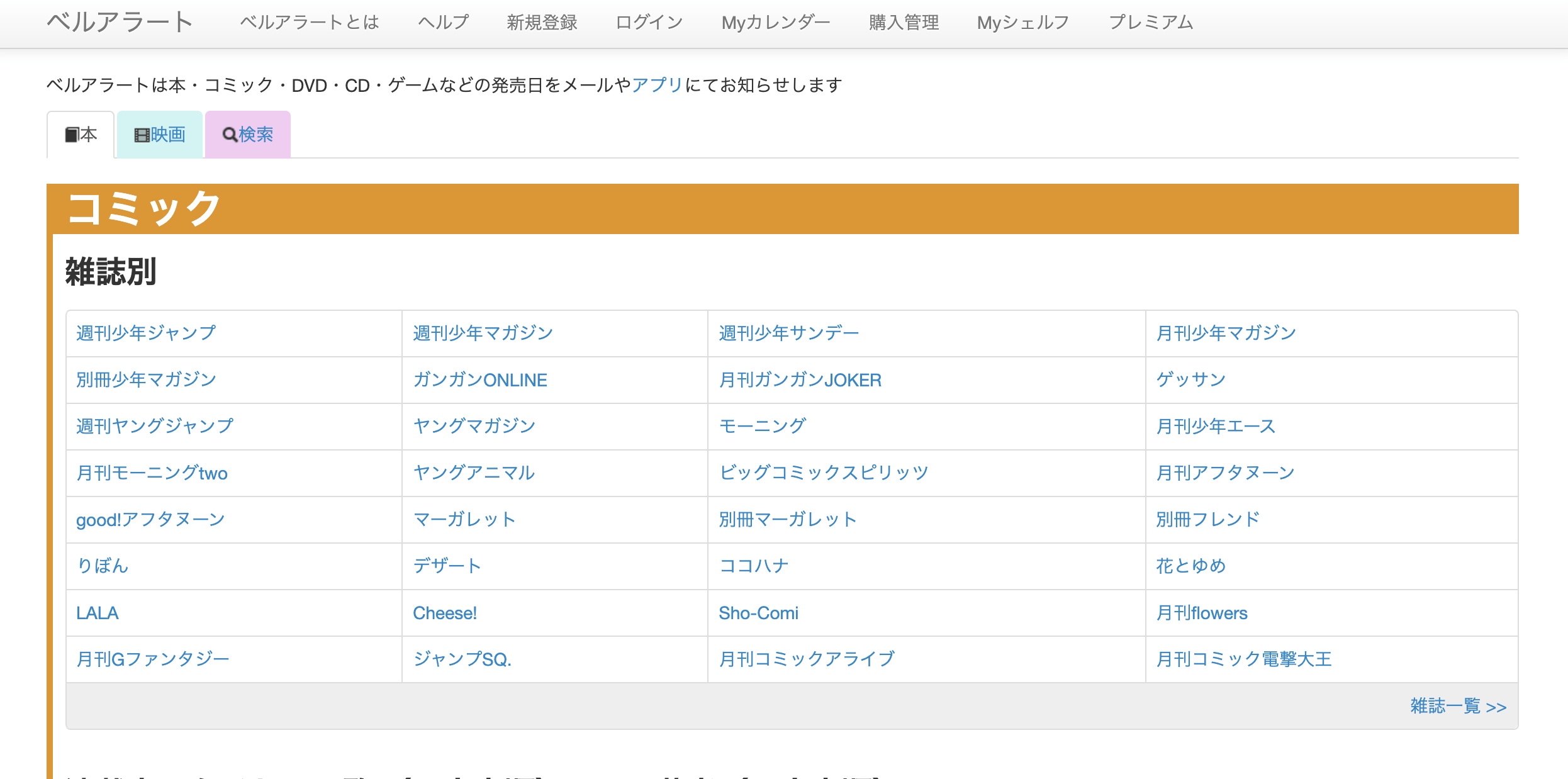Open 花とゆめ link
The width and height of the screenshot is (1568, 779).
pyautogui.click(x=1191, y=566)
